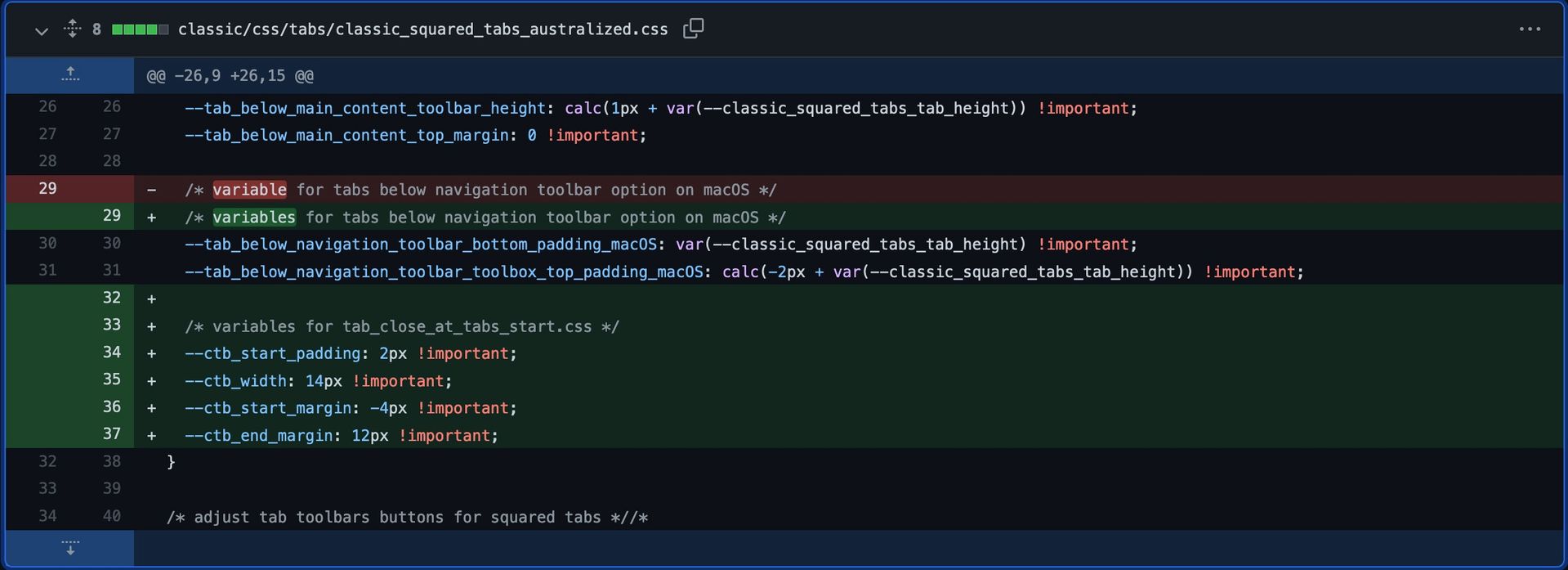Click the highlighted word 'variable' in removed line
Viewport: 1568px width, 570px height.
pyautogui.click(x=249, y=190)
